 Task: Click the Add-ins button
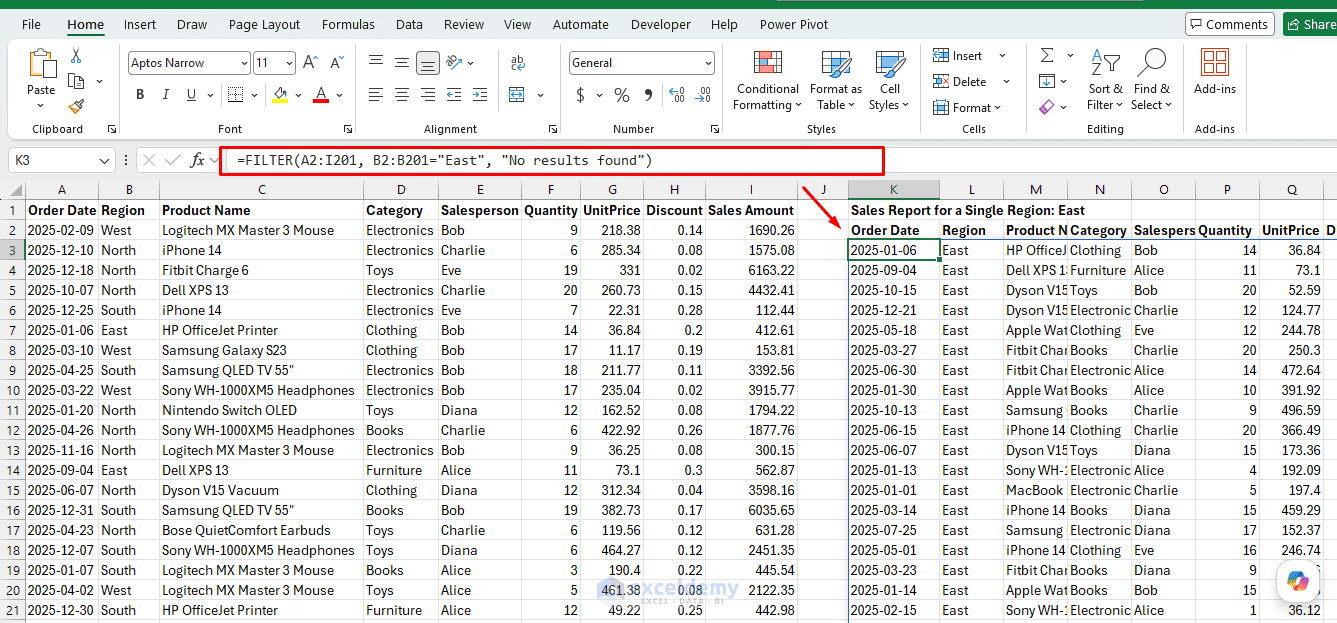[1215, 72]
